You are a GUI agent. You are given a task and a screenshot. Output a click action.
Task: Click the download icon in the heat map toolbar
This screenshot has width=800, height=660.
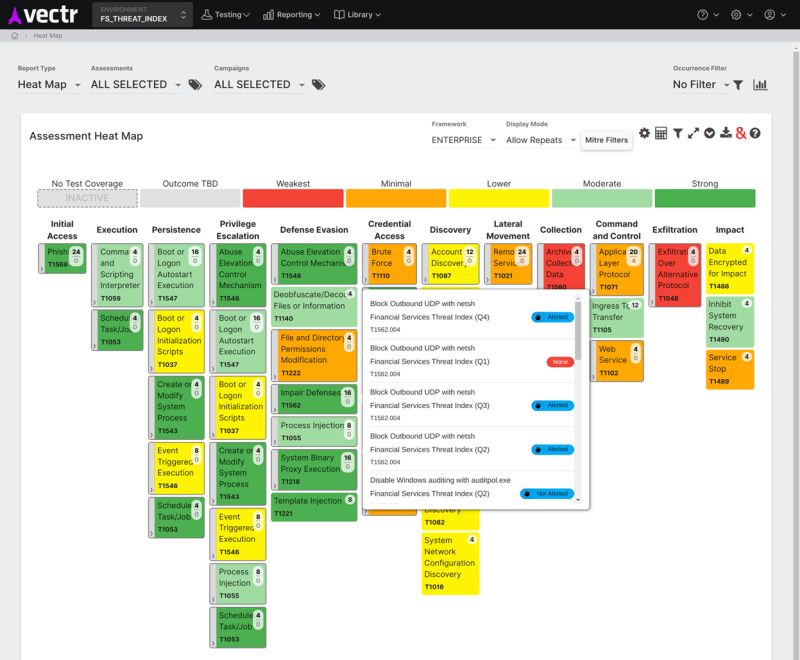[726, 131]
